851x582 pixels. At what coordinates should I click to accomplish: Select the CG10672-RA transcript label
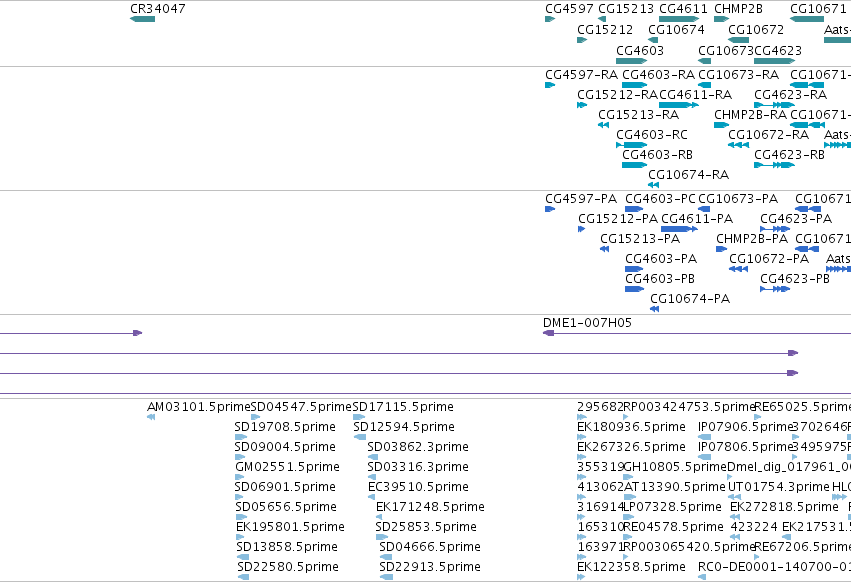pyautogui.click(x=769, y=135)
